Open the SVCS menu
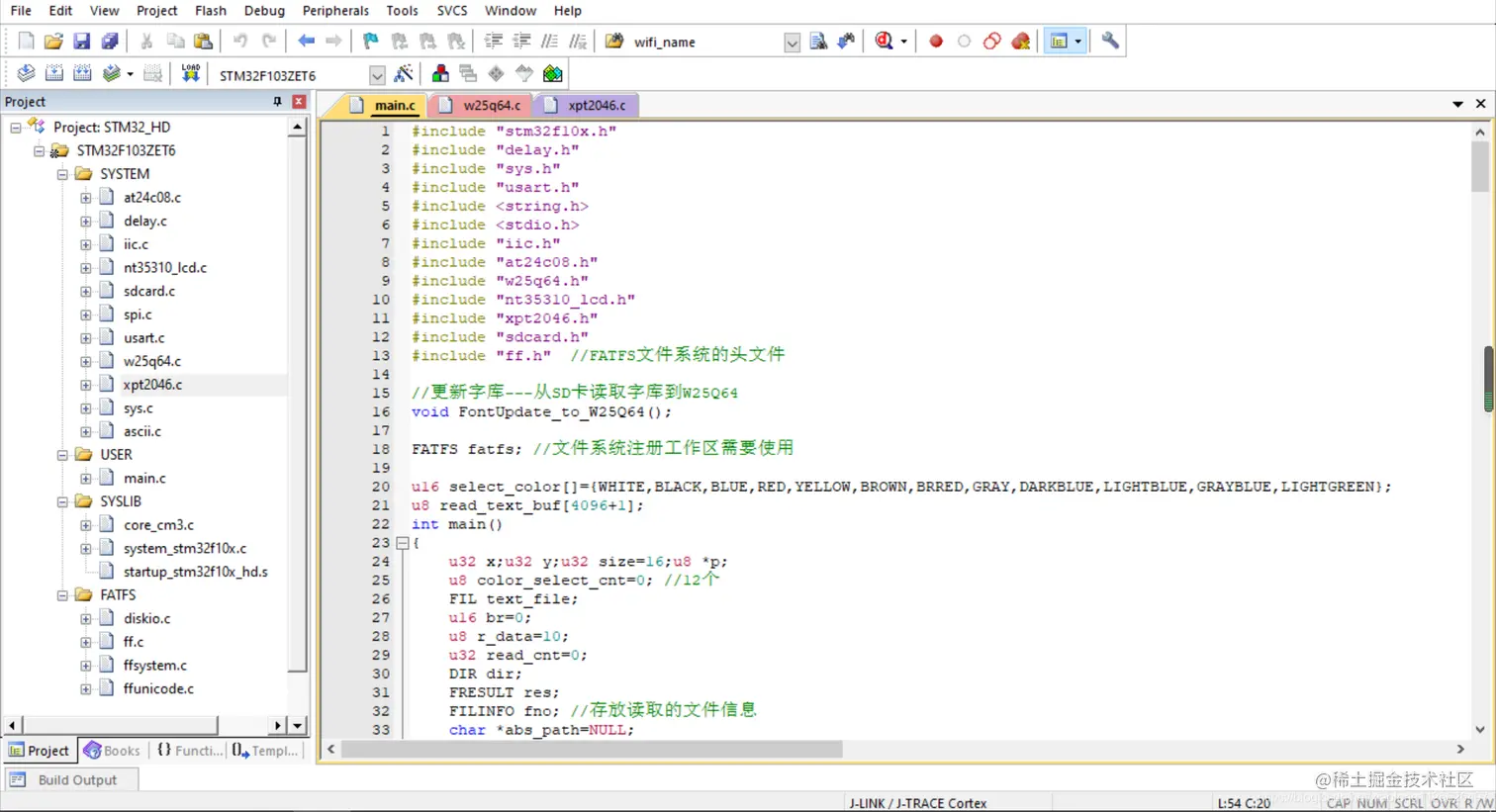 tap(452, 11)
